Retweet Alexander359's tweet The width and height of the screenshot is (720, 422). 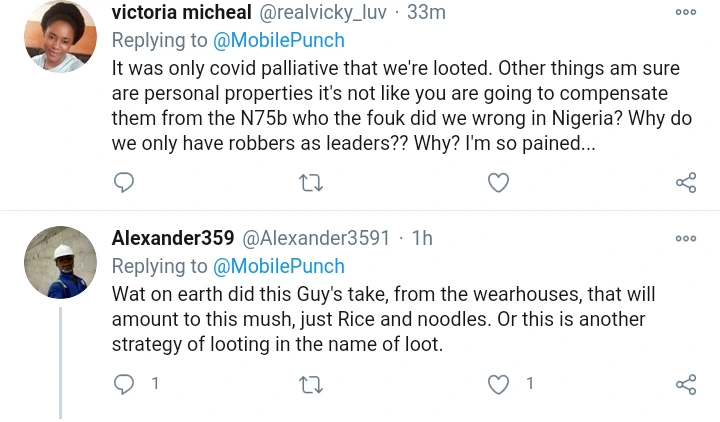tap(311, 384)
